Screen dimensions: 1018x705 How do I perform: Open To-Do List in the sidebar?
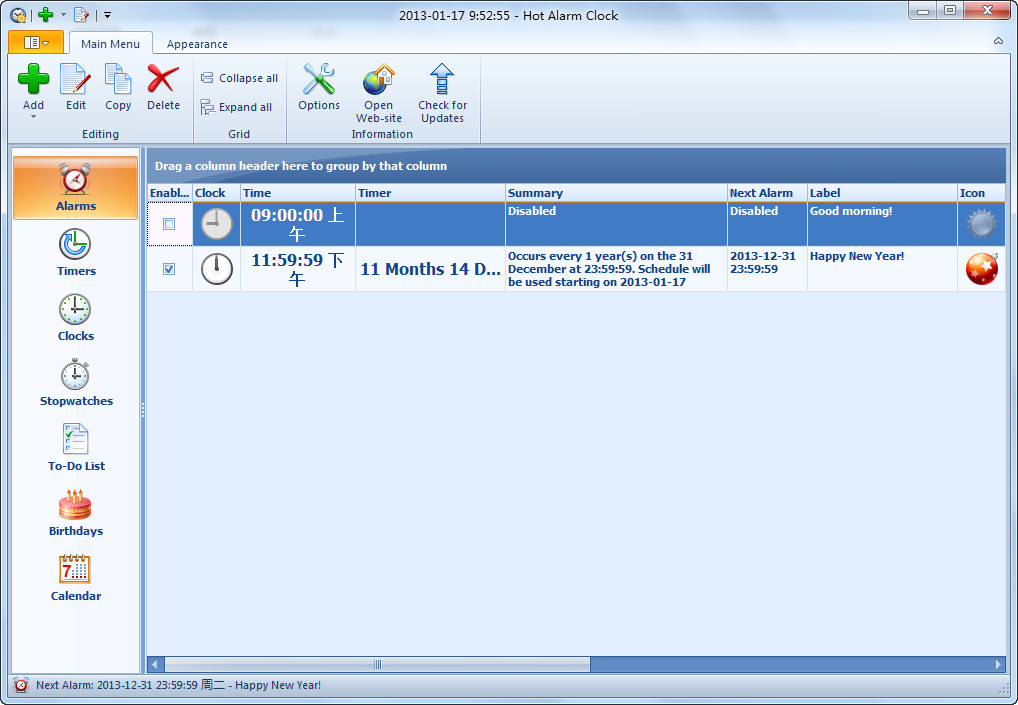tap(75, 447)
